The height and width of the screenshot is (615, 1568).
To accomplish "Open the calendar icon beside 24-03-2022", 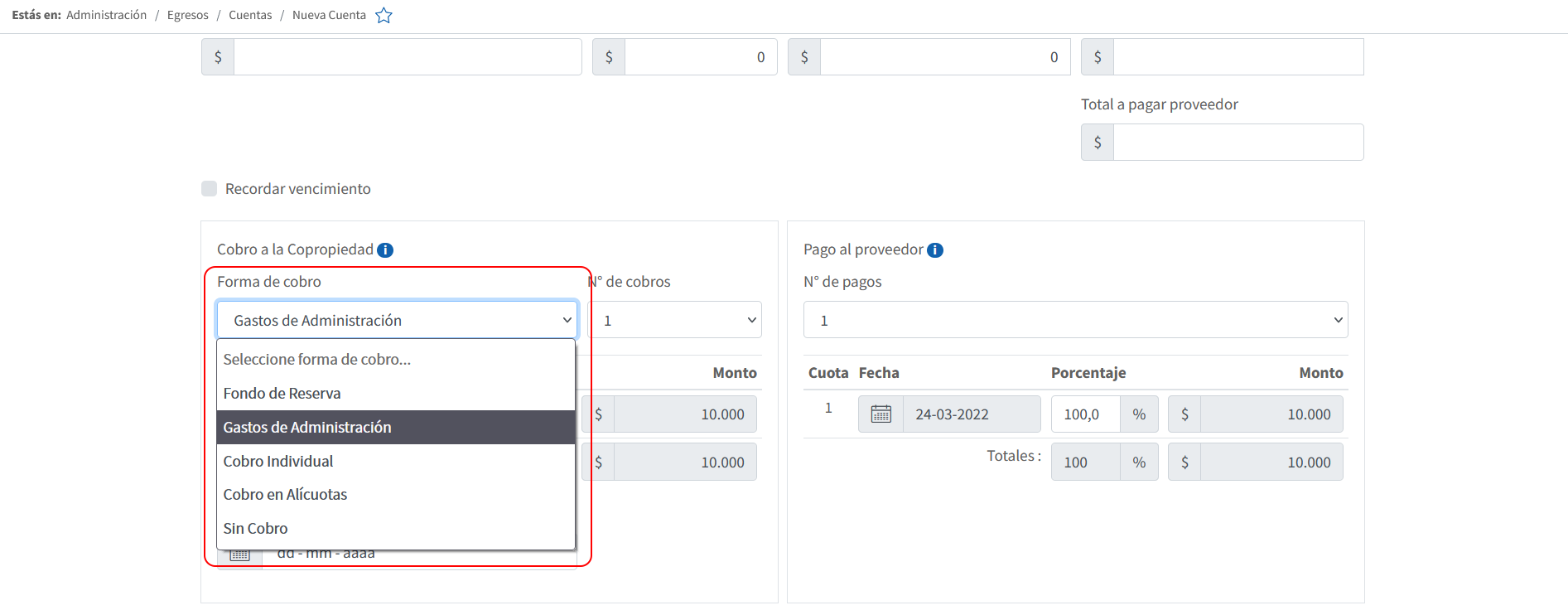I will pyautogui.click(x=880, y=414).
